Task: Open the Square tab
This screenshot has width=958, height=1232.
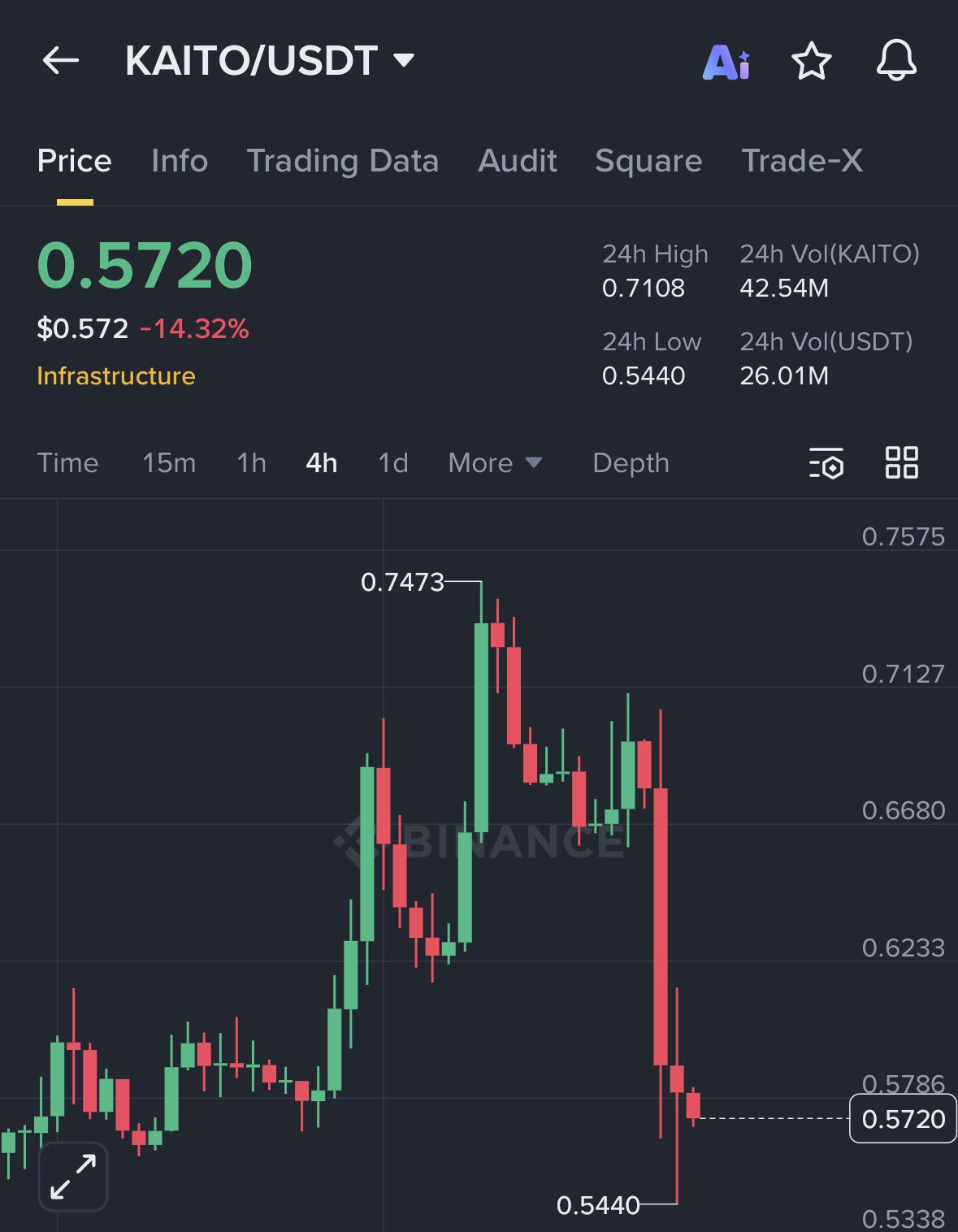Action: tap(648, 161)
